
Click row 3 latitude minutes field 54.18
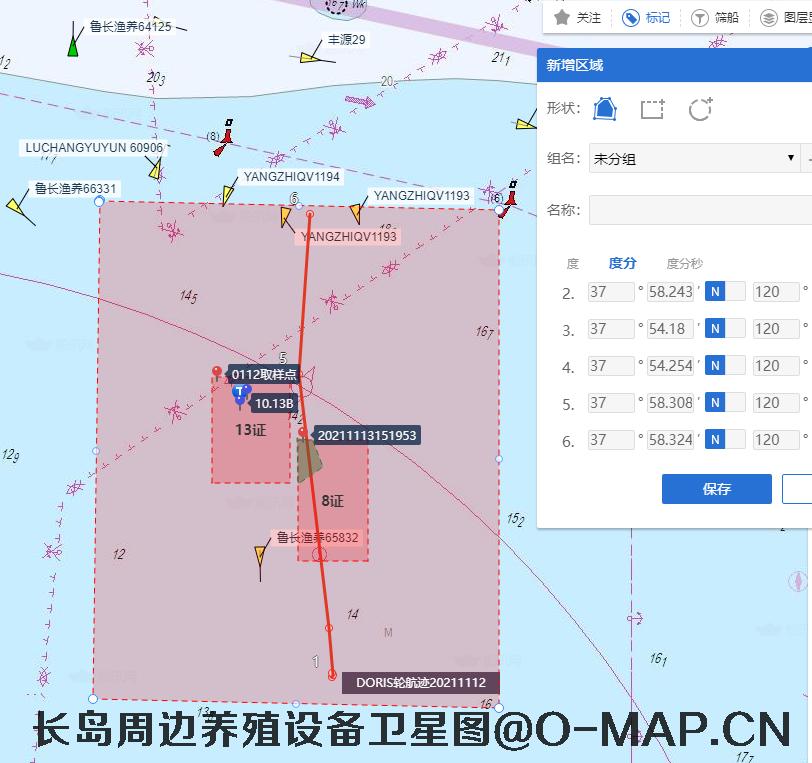coord(670,329)
